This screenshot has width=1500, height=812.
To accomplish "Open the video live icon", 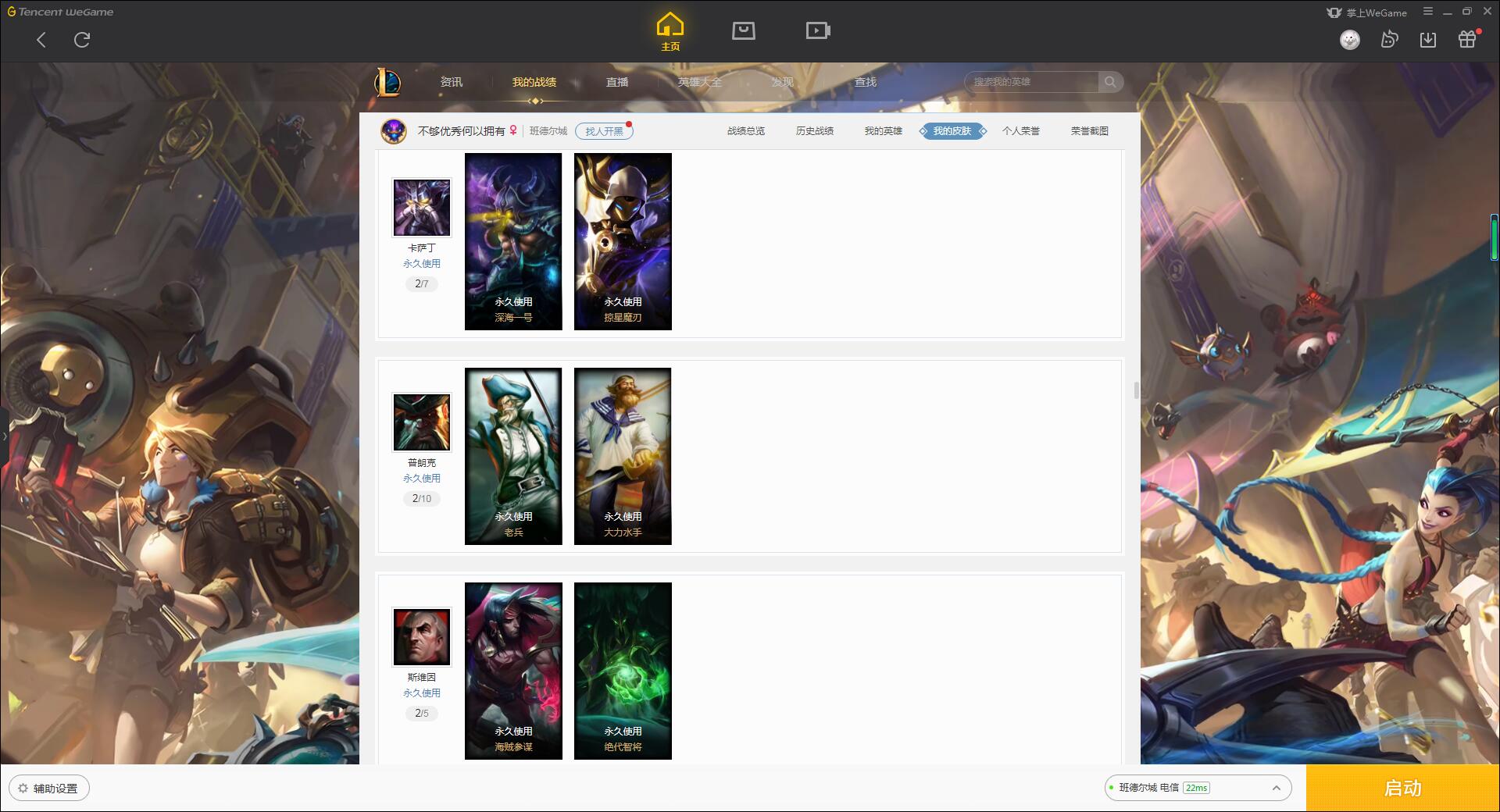I will (818, 30).
